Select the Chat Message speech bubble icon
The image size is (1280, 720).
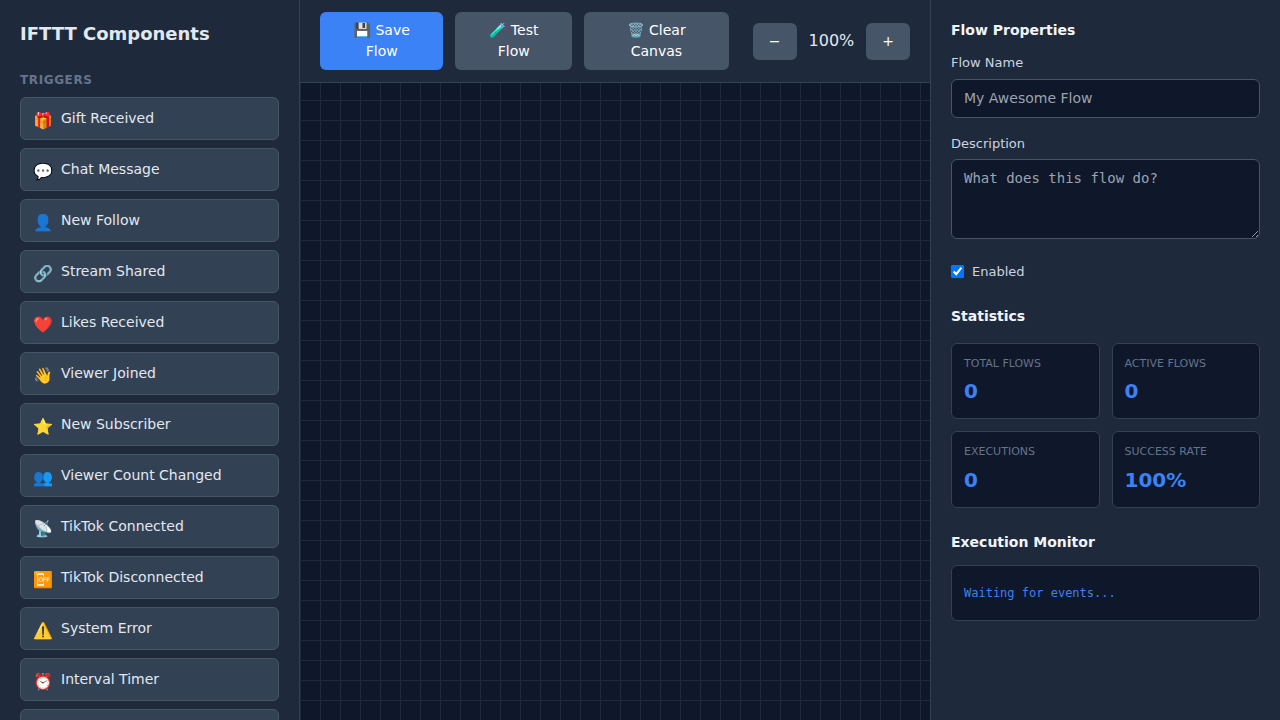[x=42, y=170]
